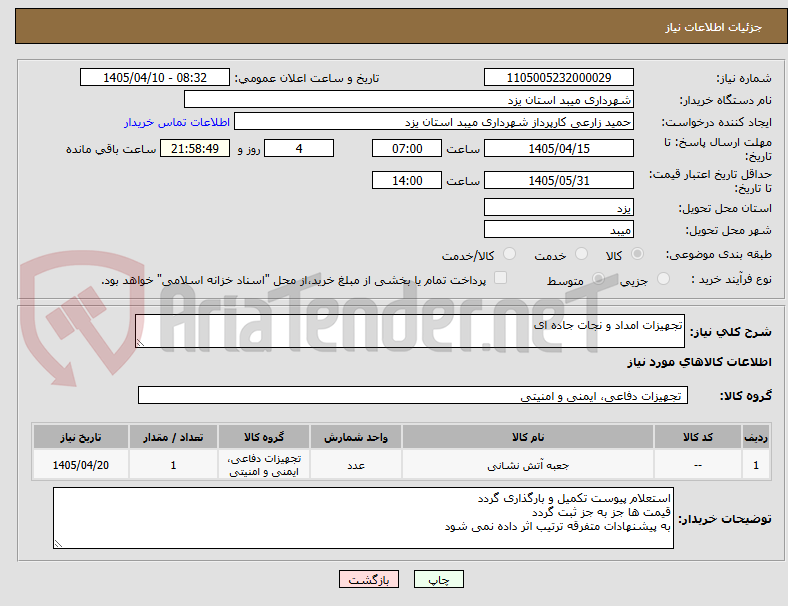Click the requester field حمید زارعی
Screen dimensions: 788x606
[434, 122]
